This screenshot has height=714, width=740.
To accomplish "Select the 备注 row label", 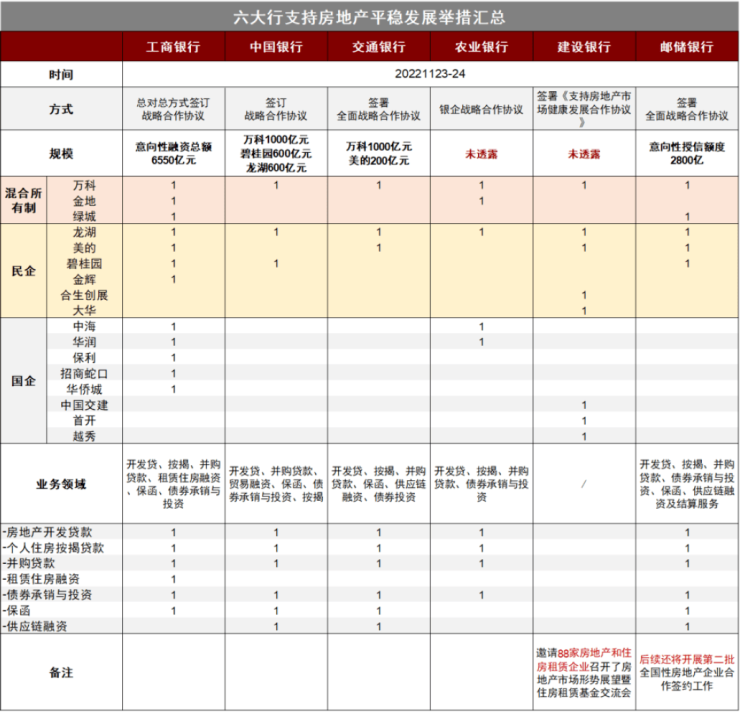I will click(x=61, y=673).
